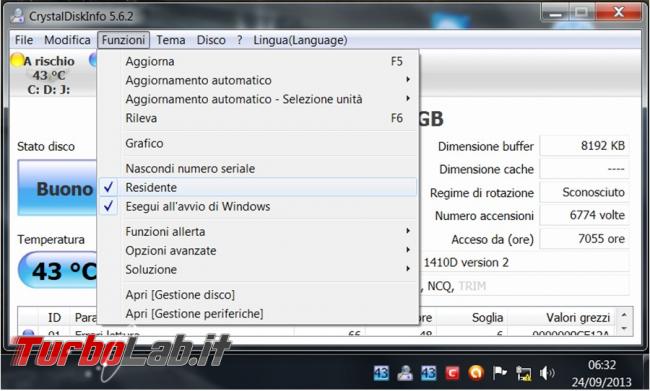Image resolution: width=650 pixels, height=391 pixels.
Task: Open the File menu
Action: (x=24, y=40)
